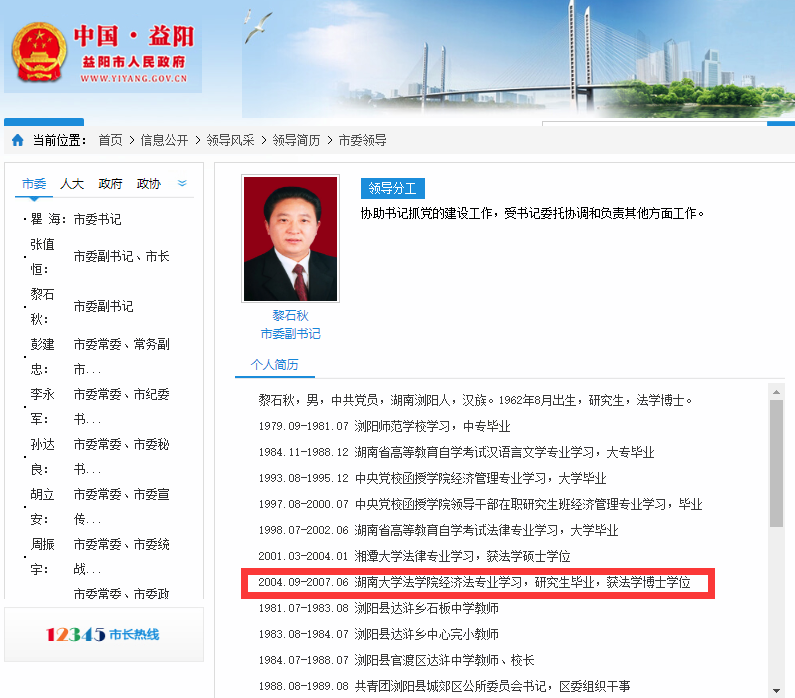This screenshot has height=698, width=795.
Task: Switch to the 政府 tab
Action: (x=110, y=184)
